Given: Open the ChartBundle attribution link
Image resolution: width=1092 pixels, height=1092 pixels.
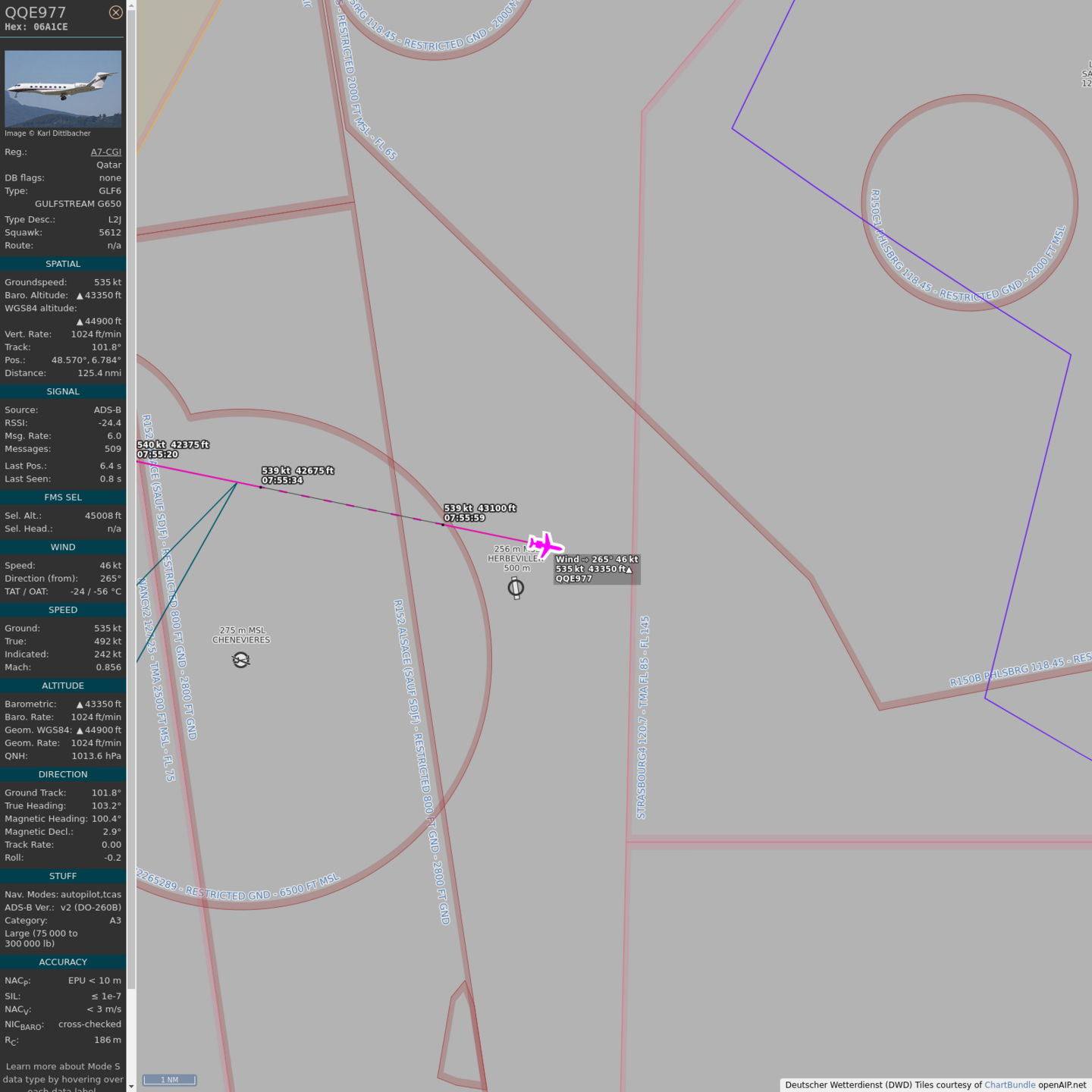Looking at the screenshot, I should 1009,1084.
